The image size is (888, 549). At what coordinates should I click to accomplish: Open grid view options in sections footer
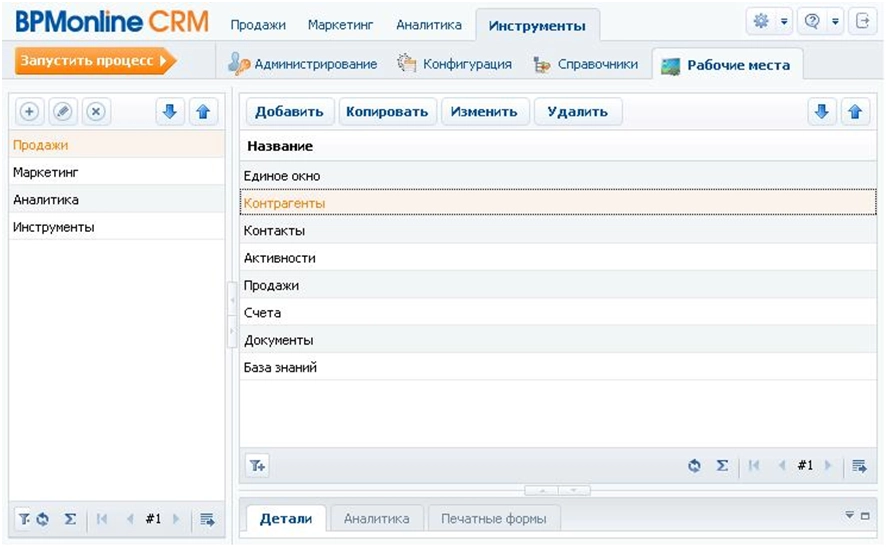[x=859, y=466]
